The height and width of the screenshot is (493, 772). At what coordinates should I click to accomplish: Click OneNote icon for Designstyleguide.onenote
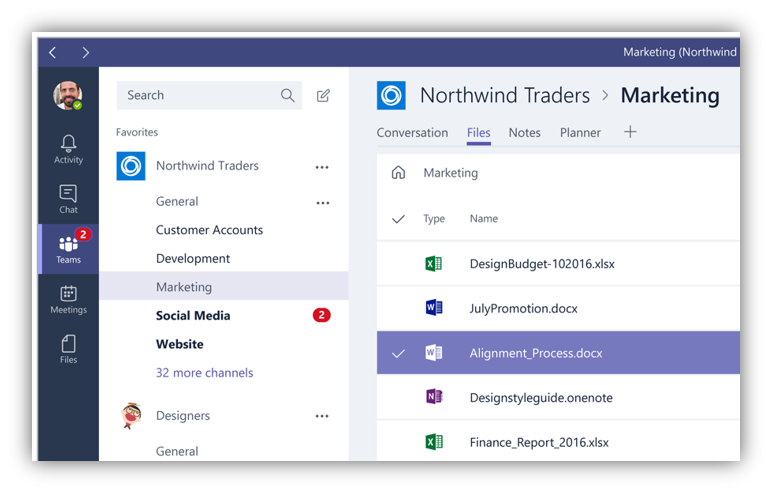(434, 397)
